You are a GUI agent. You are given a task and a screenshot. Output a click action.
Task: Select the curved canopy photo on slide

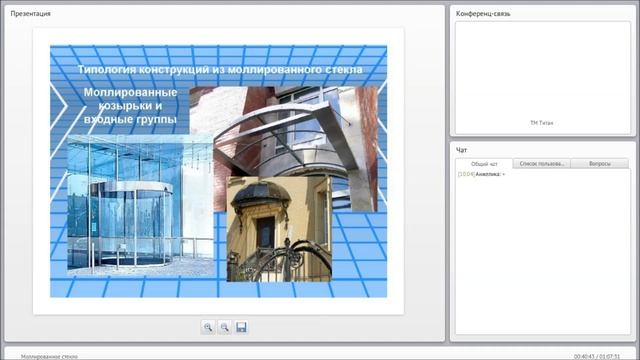pyautogui.click(x=284, y=131)
